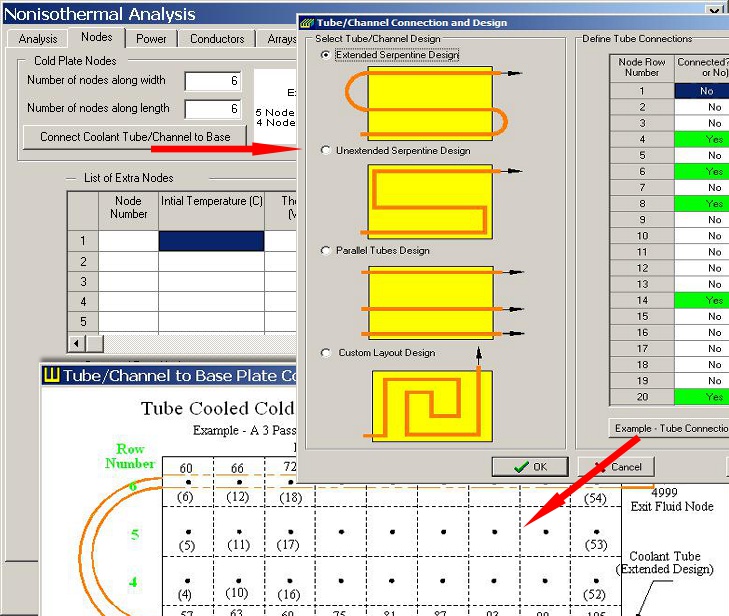Click node row number 12 cell
The width and height of the screenshot is (729, 616).
coord(642,268)
